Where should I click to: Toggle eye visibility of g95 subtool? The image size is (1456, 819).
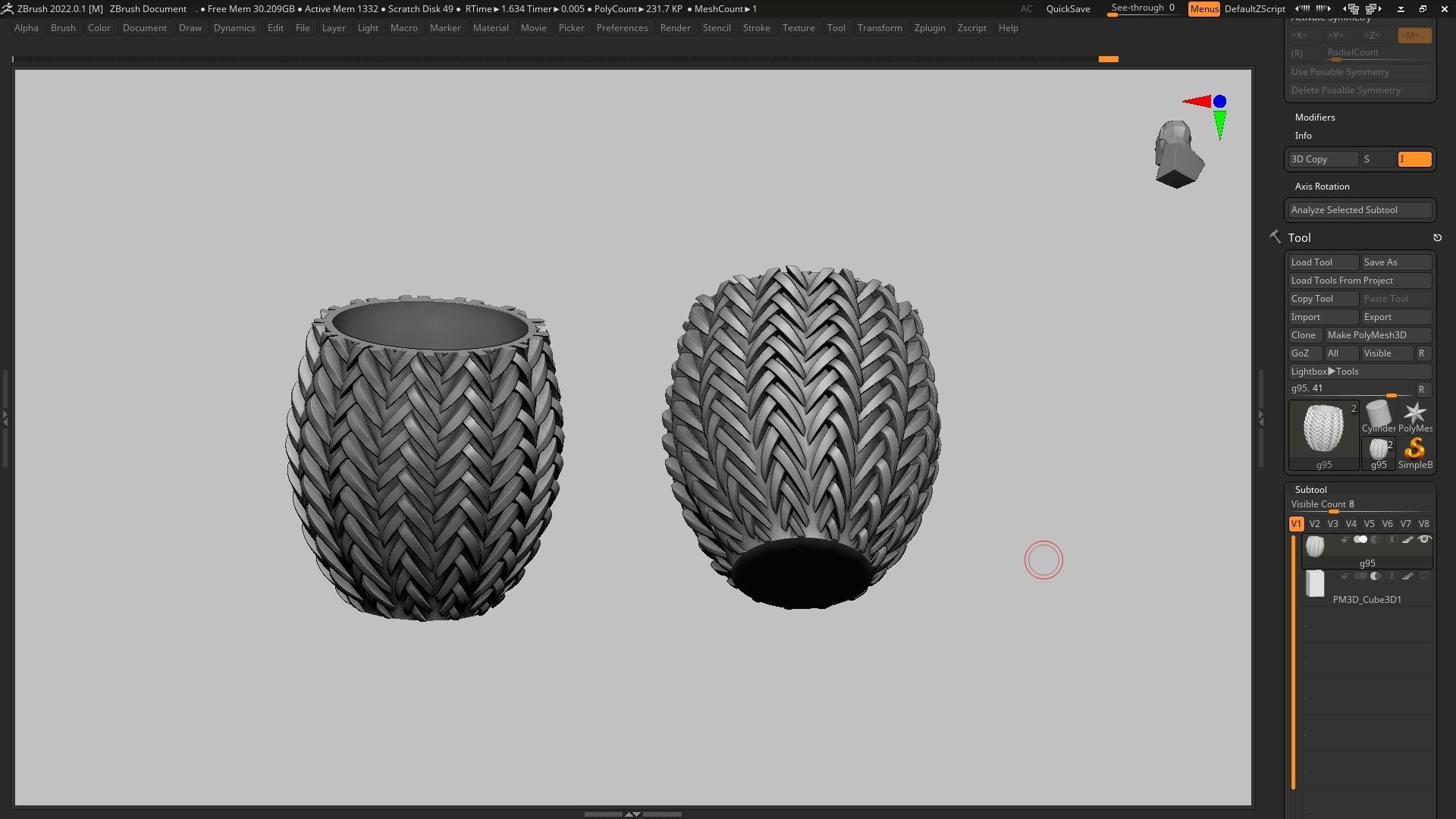click(x=1424, y=540)
